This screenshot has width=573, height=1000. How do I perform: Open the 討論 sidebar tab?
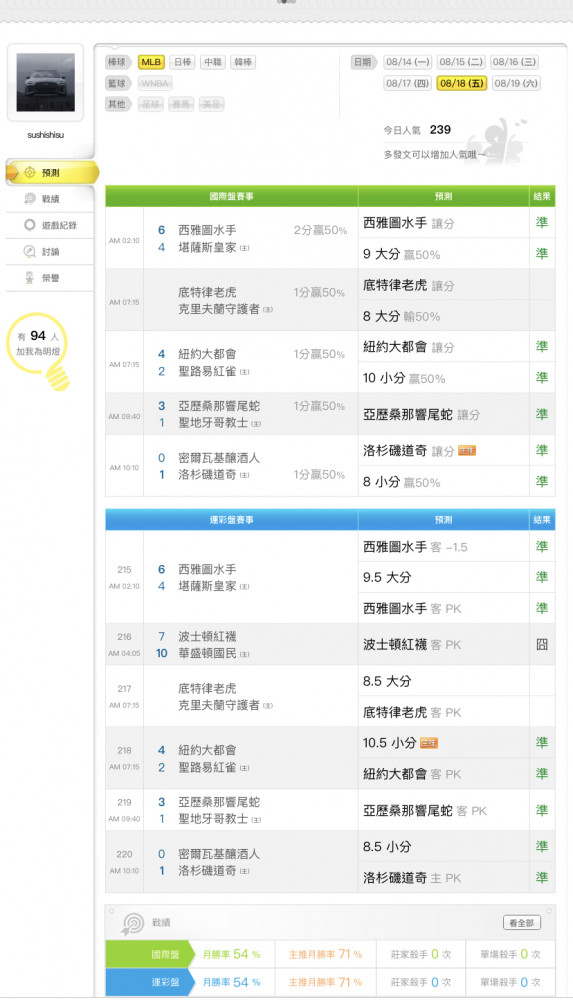(50, 251)
